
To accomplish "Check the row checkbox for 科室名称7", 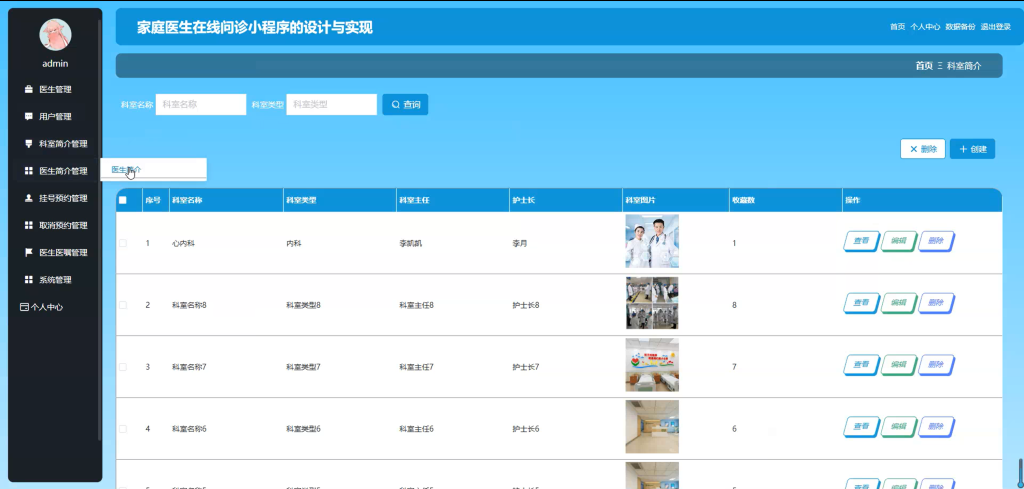I will [123, 367].
